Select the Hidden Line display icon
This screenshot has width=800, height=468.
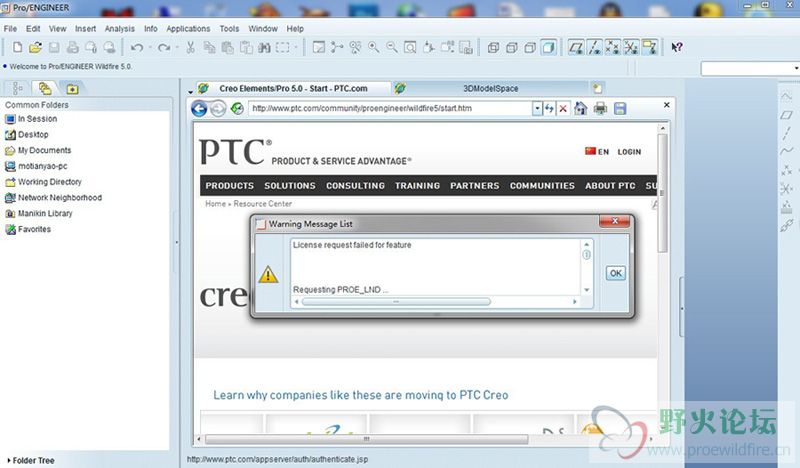tap(511, 47)
